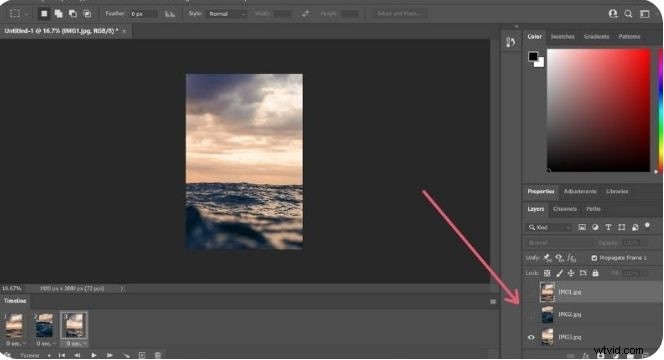Click the Tween frames button
This screenshot has width=664, height=360.
point(126,355)
